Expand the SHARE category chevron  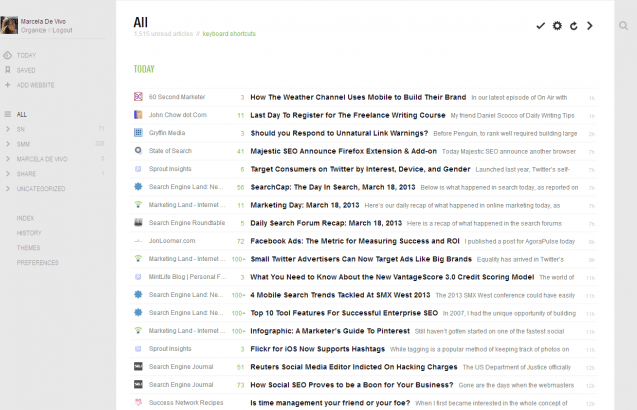pyautogui.click(x=7, y=174)
